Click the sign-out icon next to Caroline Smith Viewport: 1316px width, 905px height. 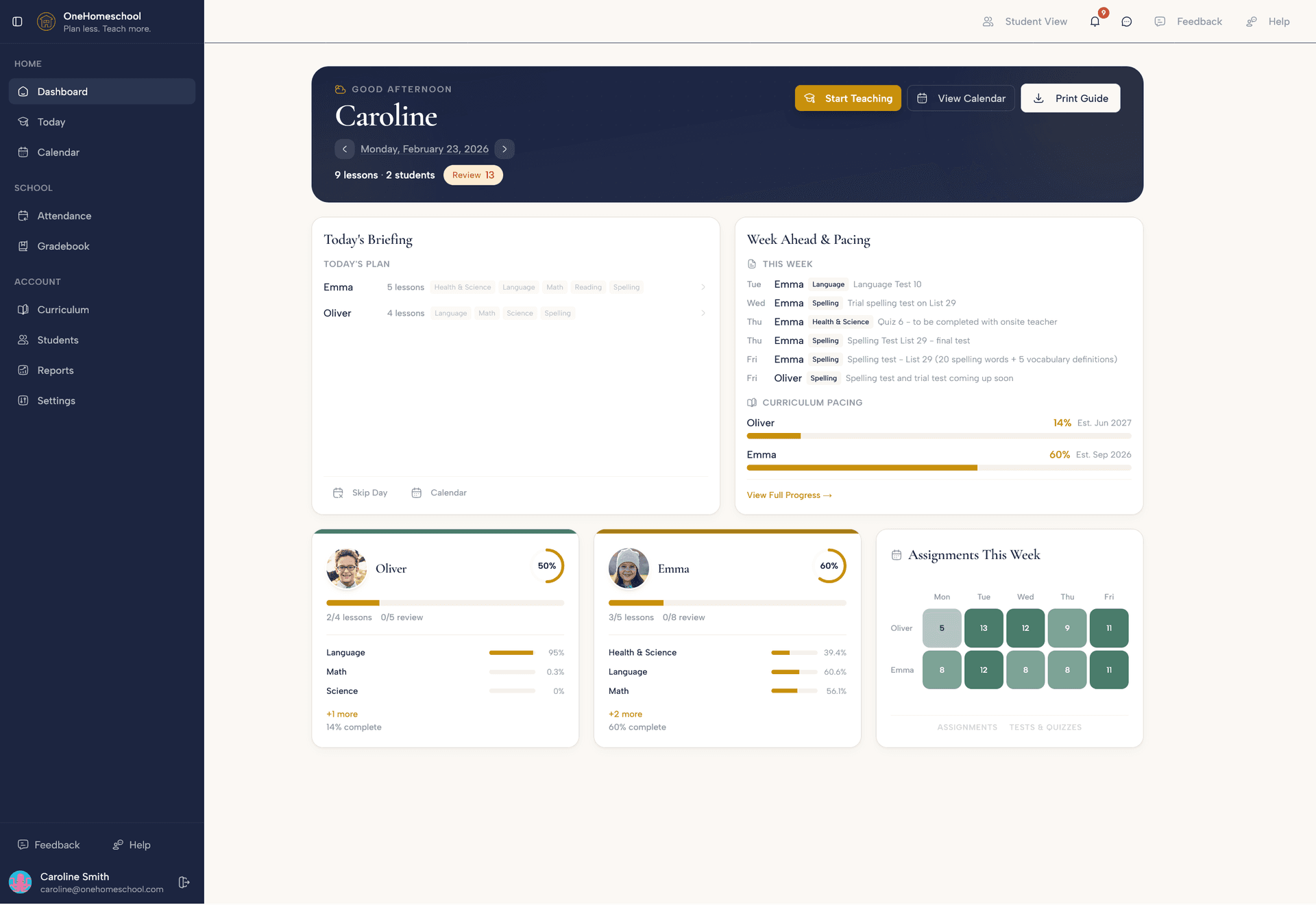(x=184, y=882)
